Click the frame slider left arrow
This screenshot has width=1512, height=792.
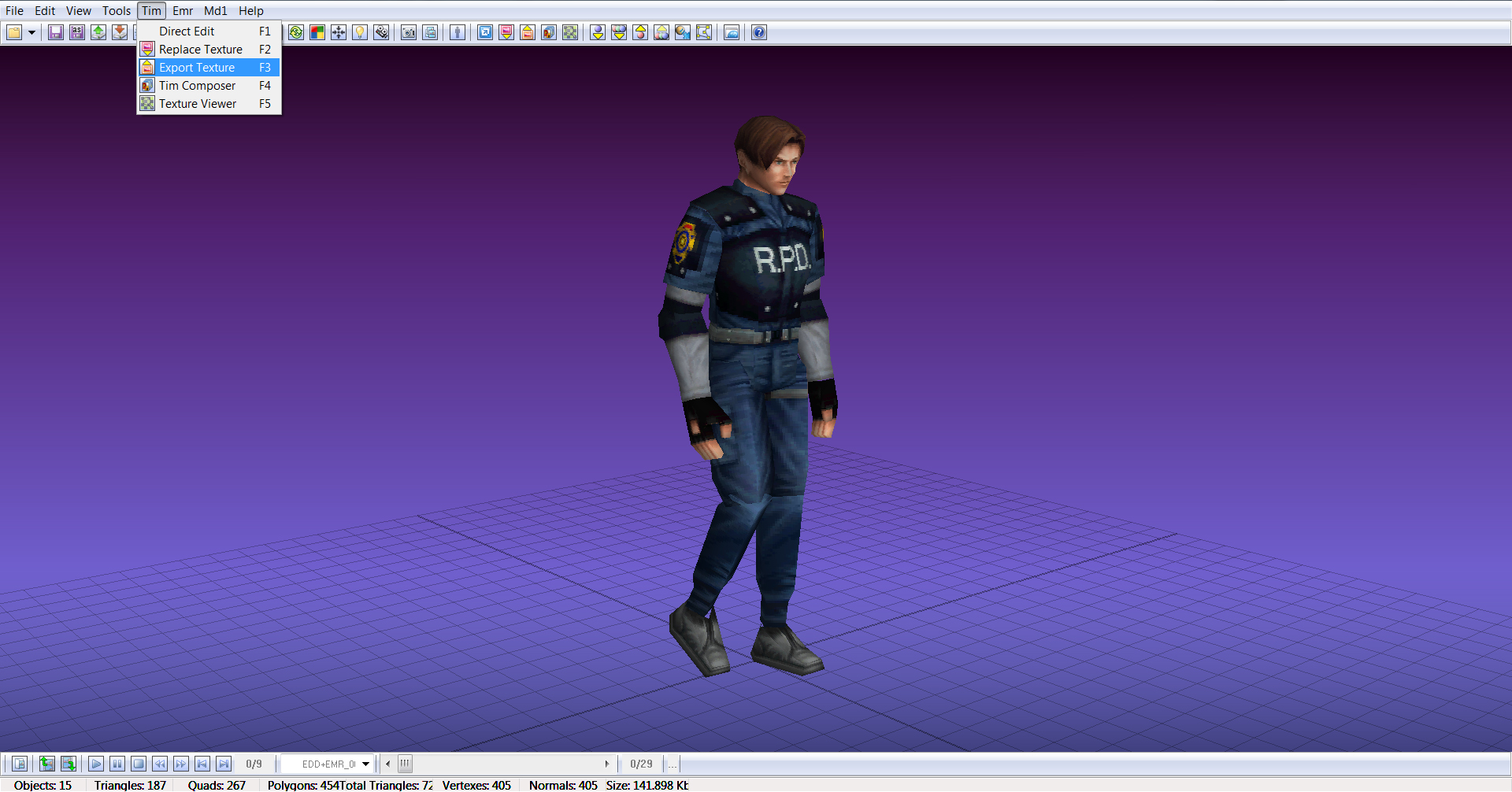pos(387,764)
